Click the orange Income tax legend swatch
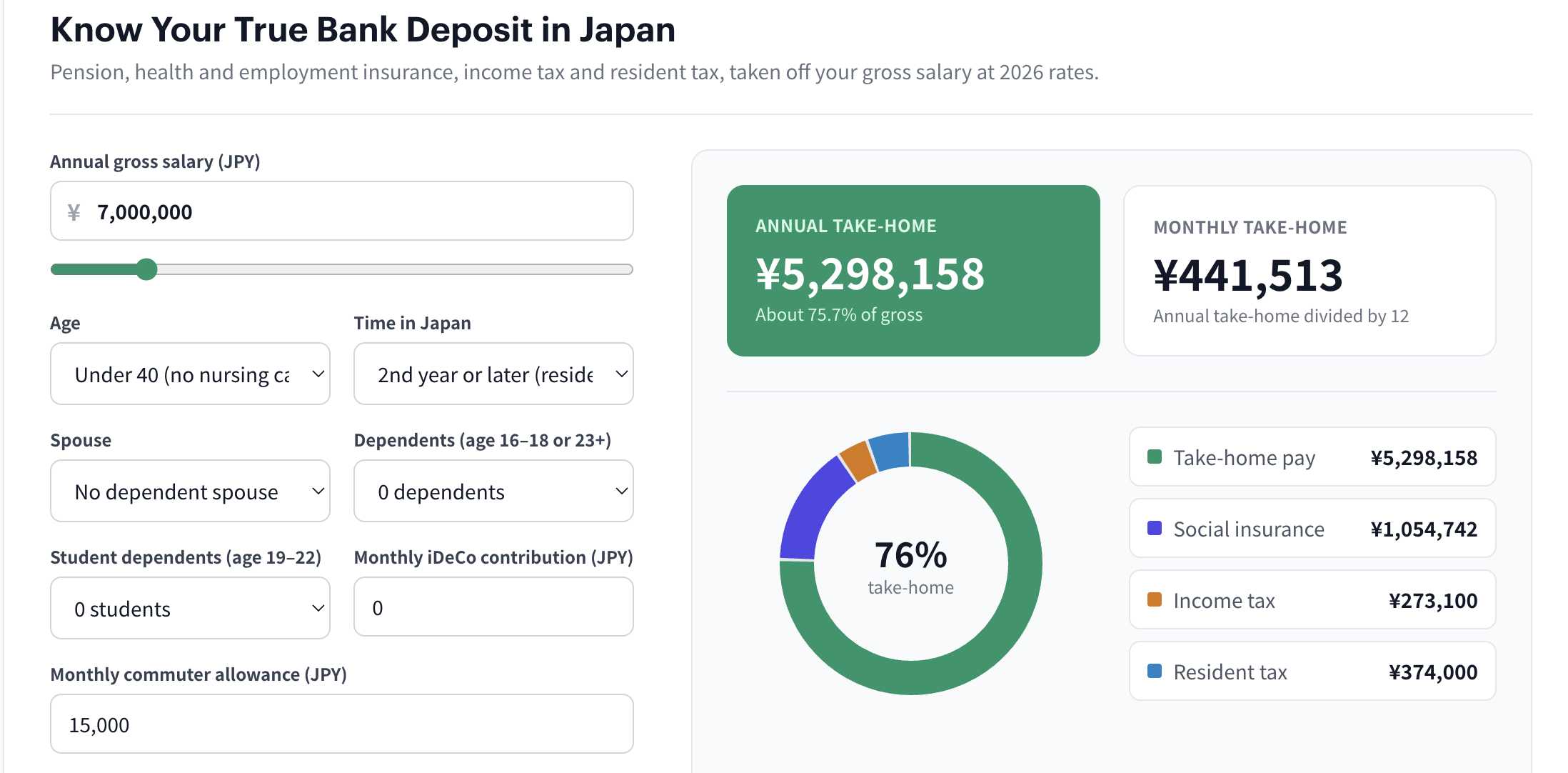This screenshot has height=773, width=1568. pyautogui.click(x=1155, y=599)
